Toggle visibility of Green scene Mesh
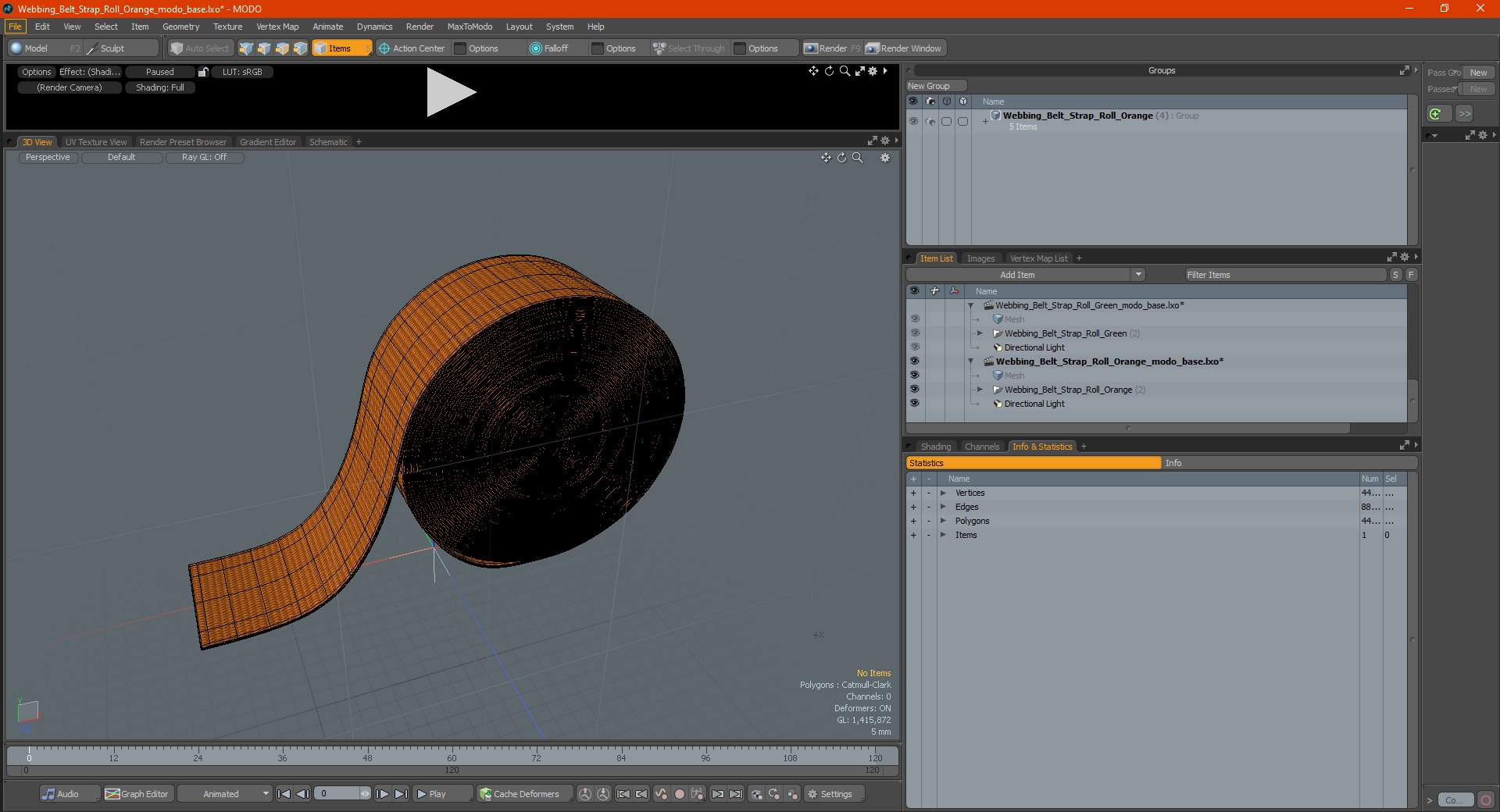Image resolution: width=1500 pixels, height=812 pixels. [x=914, y=319]
